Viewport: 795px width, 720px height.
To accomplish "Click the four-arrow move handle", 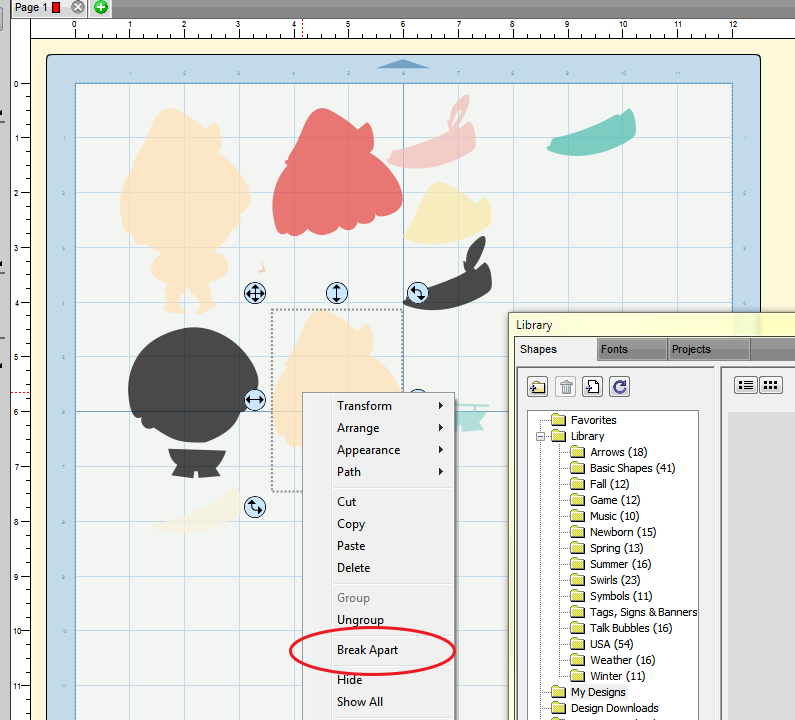I will click(255, 292).
